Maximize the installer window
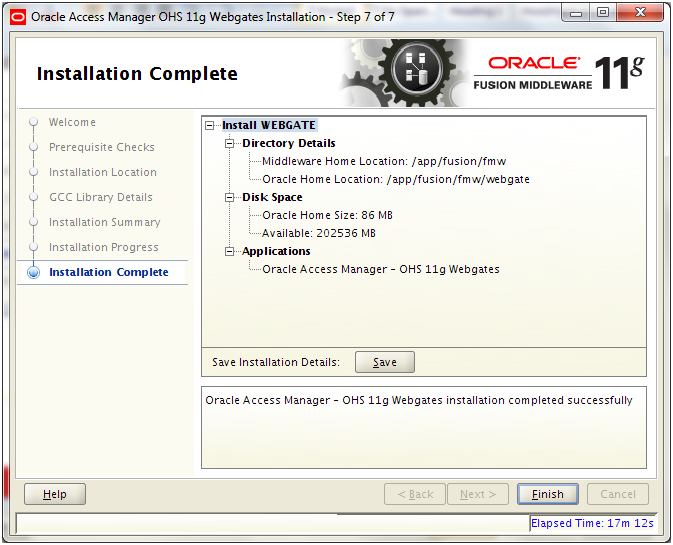This screenshot has height=545, width=673. [x=603, y=13]
